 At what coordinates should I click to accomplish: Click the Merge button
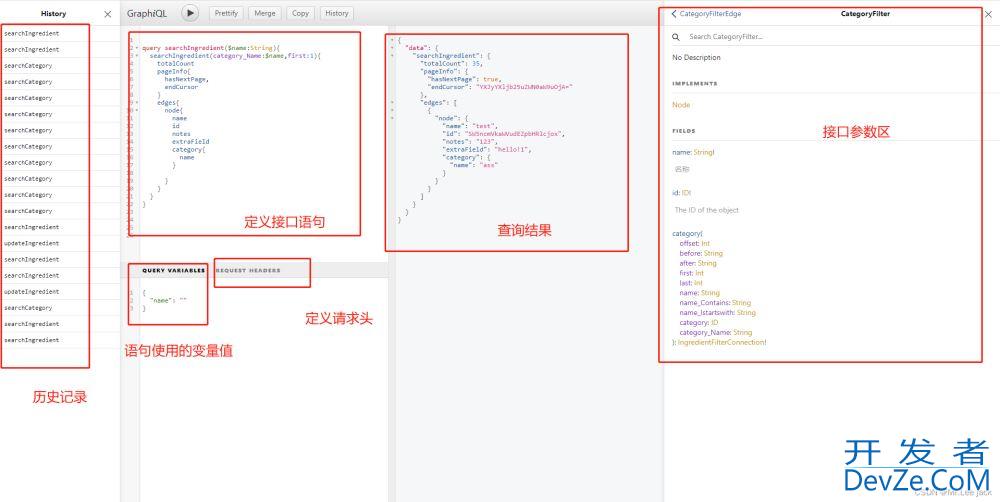(x=265, y=13)
